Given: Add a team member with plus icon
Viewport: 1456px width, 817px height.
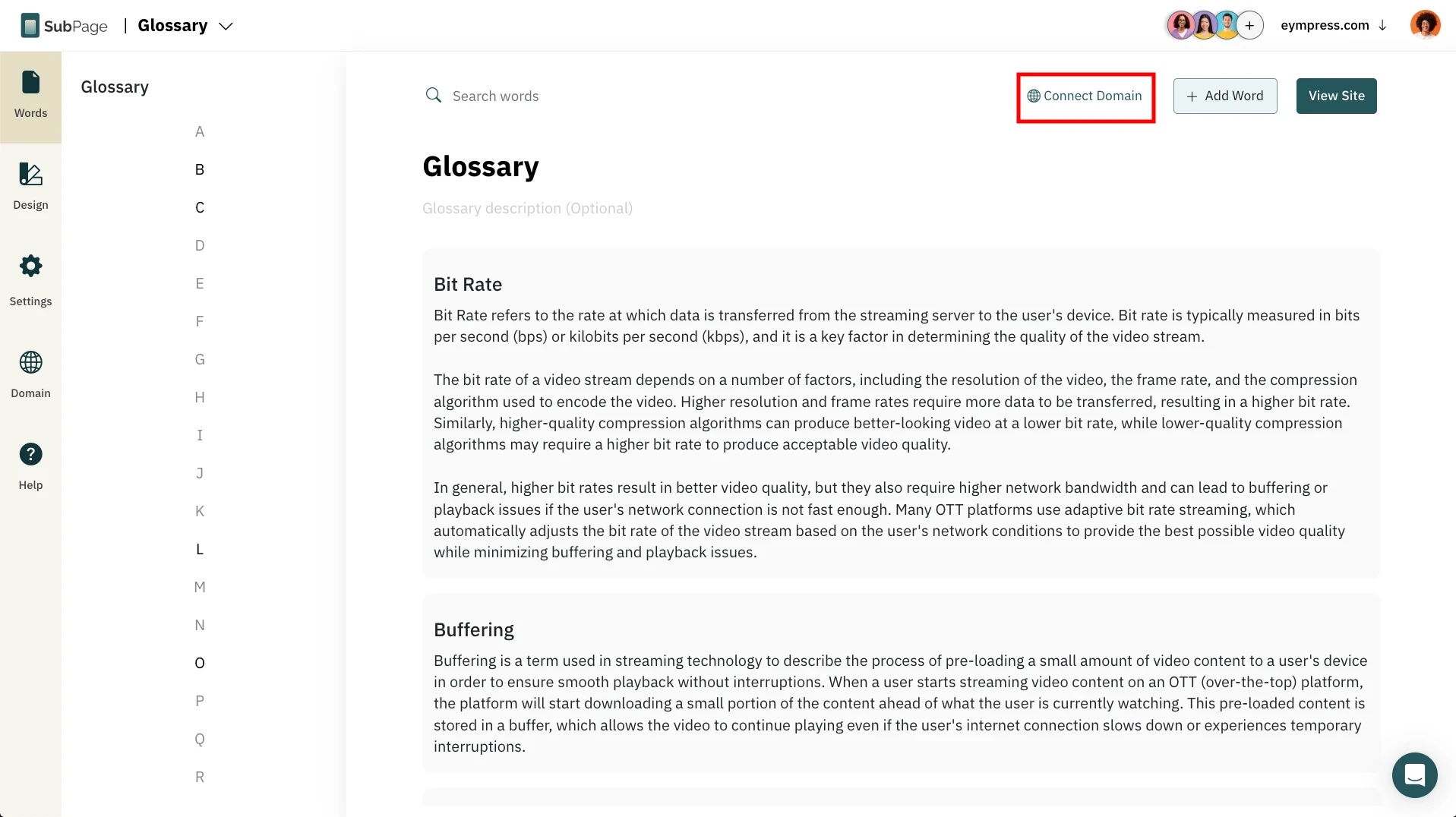Looking at the screenshot, I should 1249,25.
